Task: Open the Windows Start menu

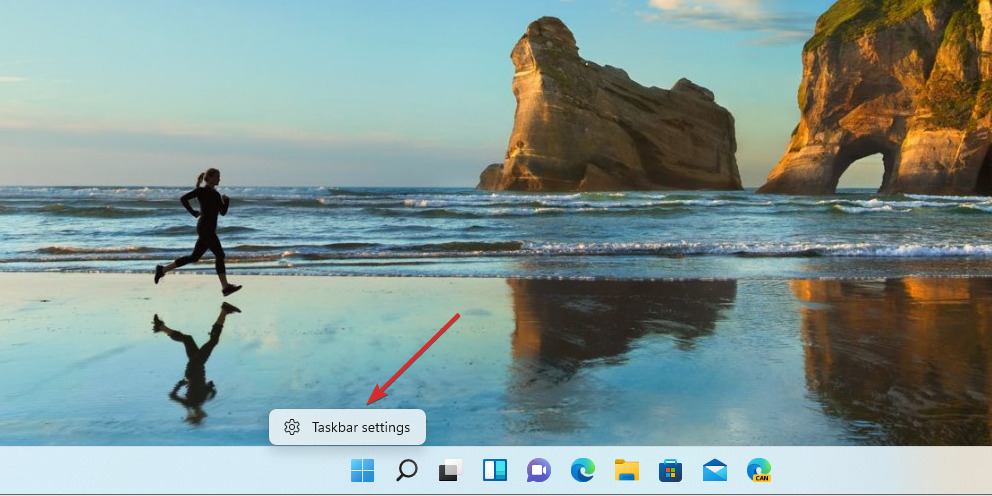Action: coord(362,470)
